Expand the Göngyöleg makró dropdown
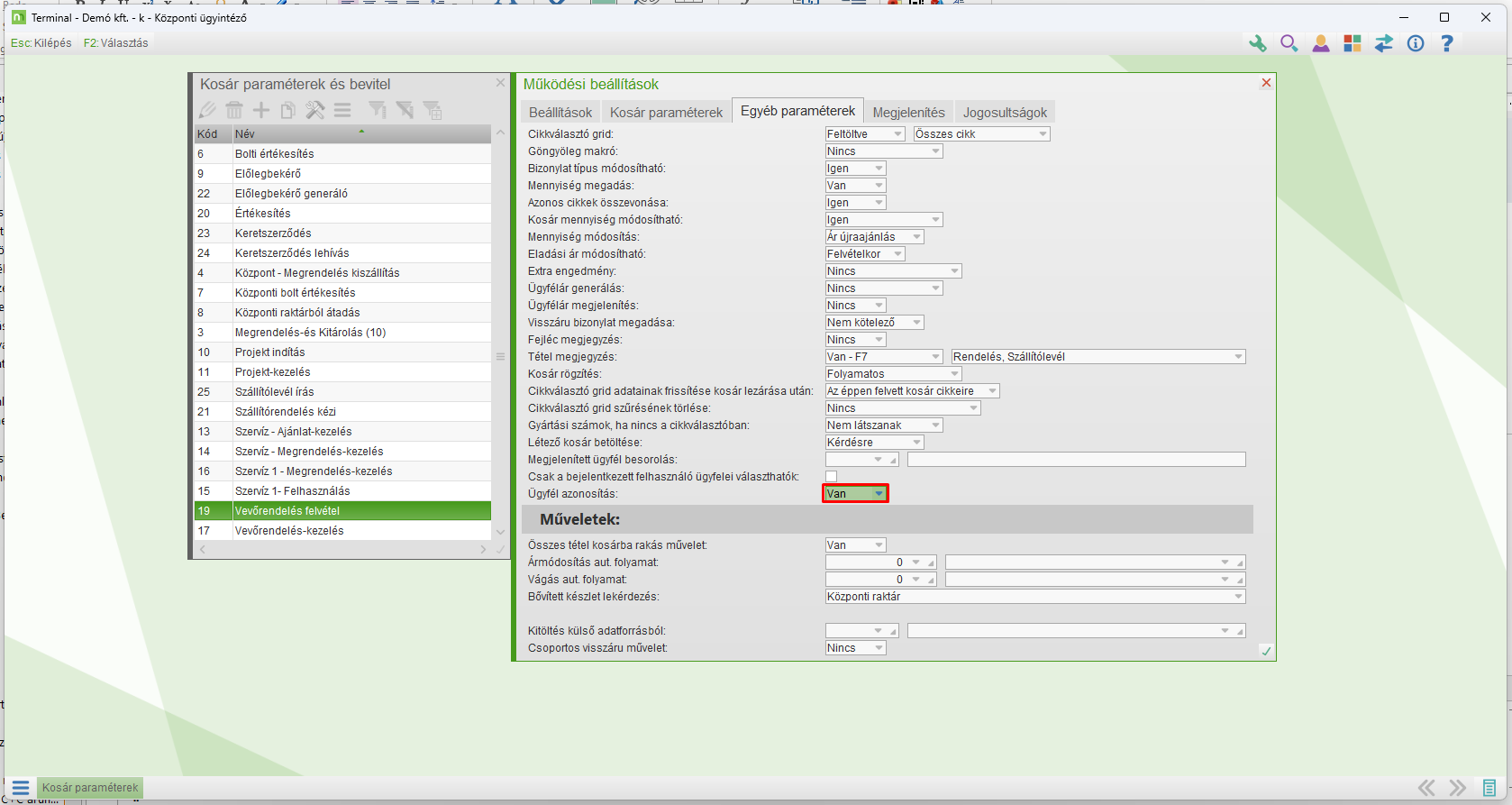Screen dimensions: 1512x805 click(x=884, y=151)
